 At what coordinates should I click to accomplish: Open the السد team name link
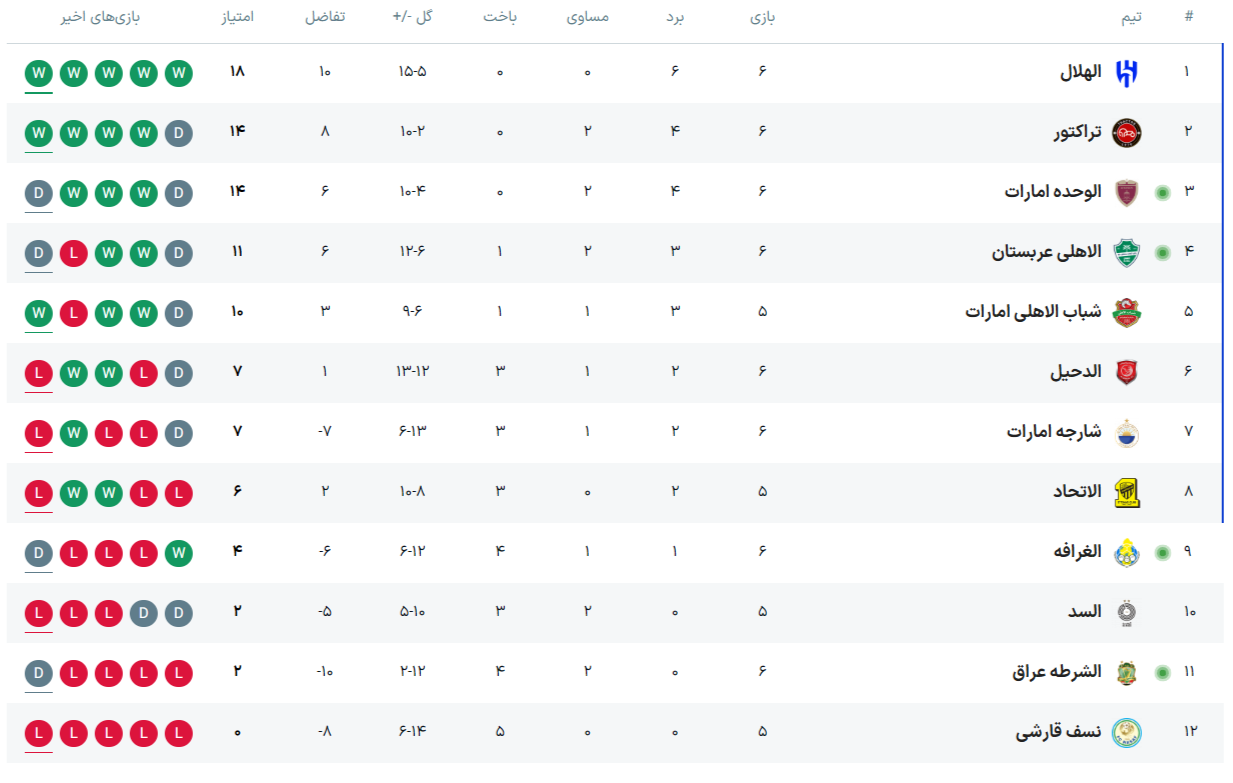[x=1084, y=612]
